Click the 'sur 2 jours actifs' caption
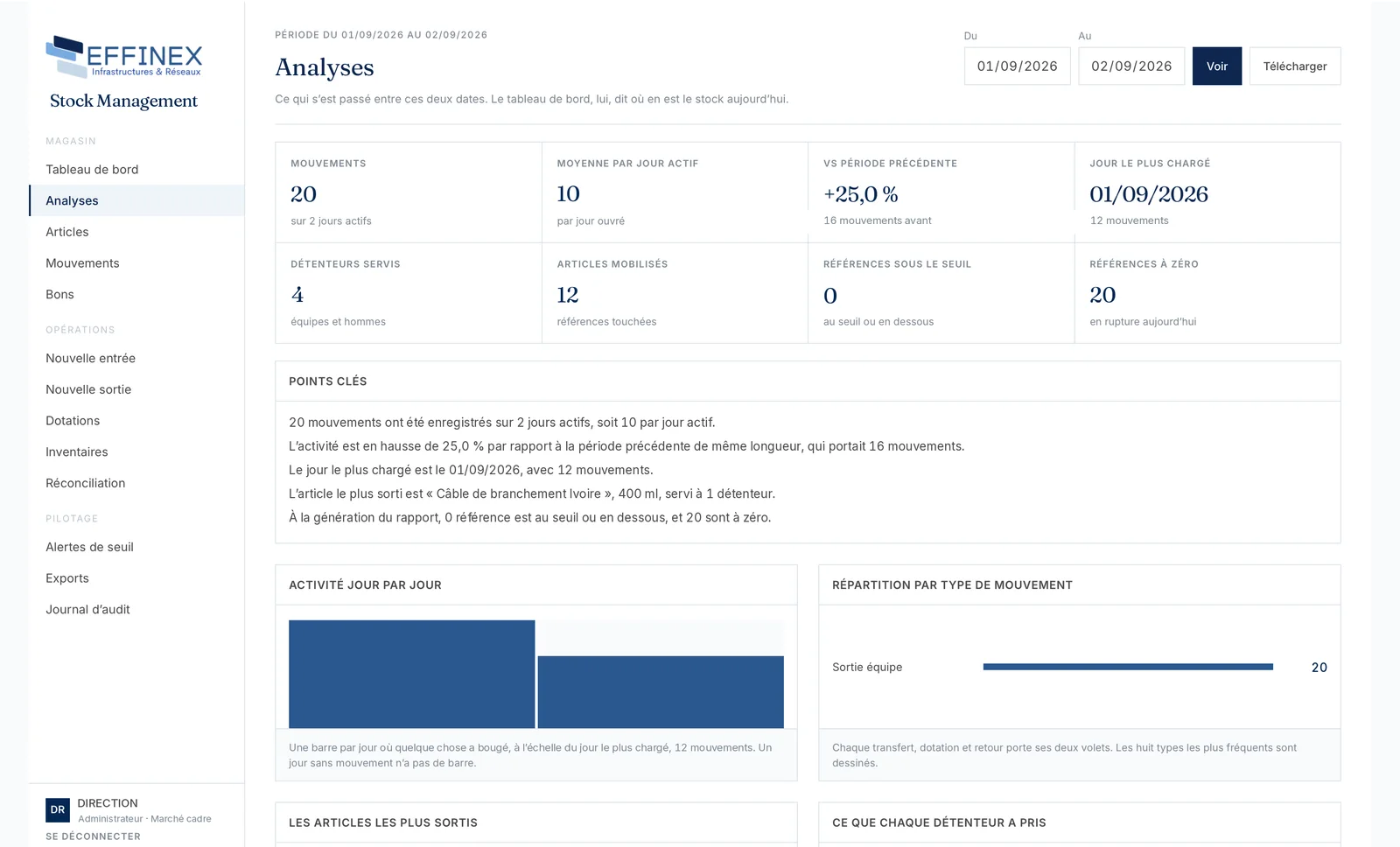 coord(331,221)
